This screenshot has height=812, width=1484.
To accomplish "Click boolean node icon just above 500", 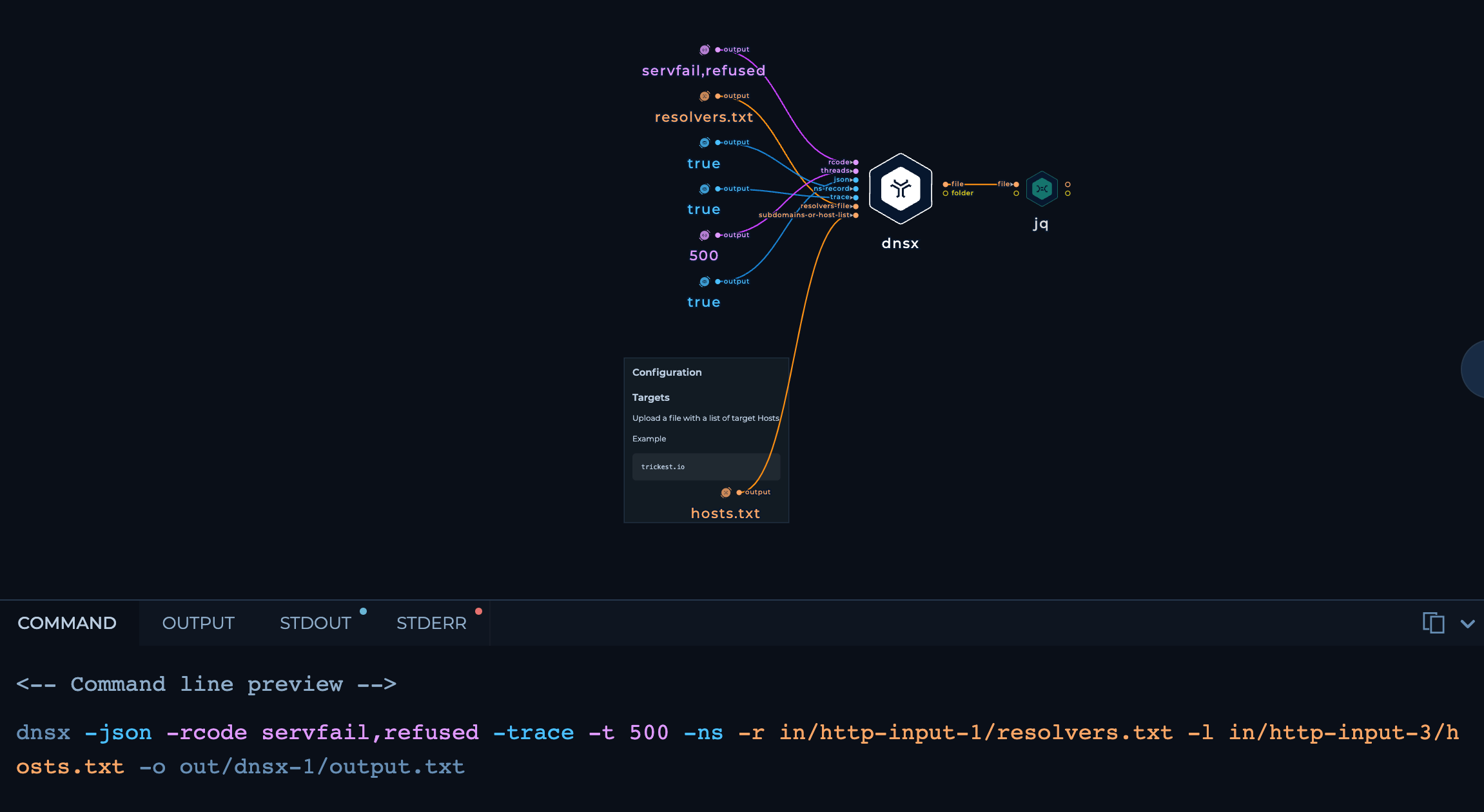I will pyautogui.click(x=705, y=189).
